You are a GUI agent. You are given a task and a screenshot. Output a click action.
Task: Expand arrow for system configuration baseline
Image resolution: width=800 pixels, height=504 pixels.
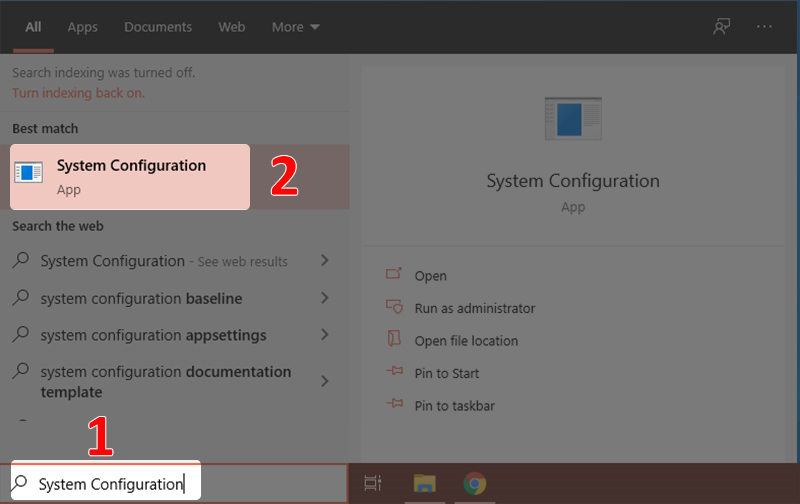(x=324, y=298)
